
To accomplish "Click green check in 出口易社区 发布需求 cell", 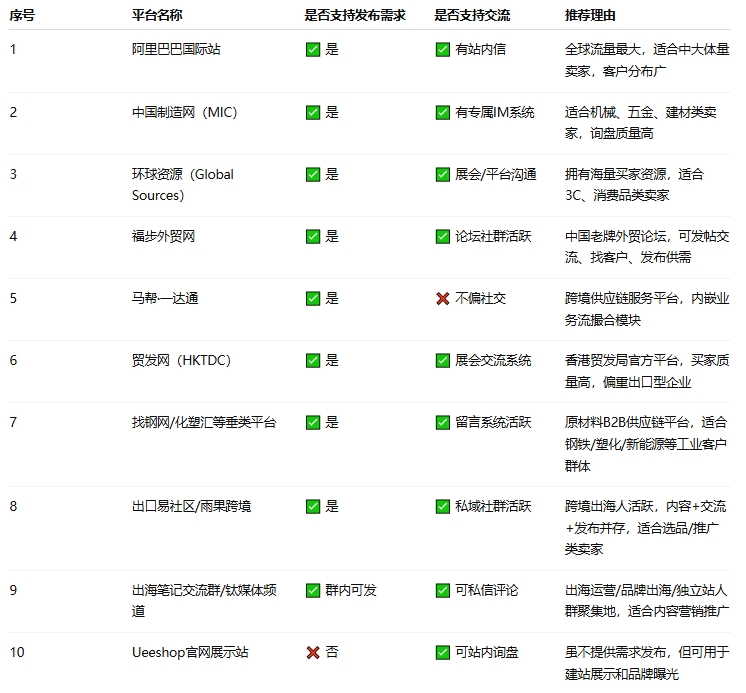I will tap(313, 507).
